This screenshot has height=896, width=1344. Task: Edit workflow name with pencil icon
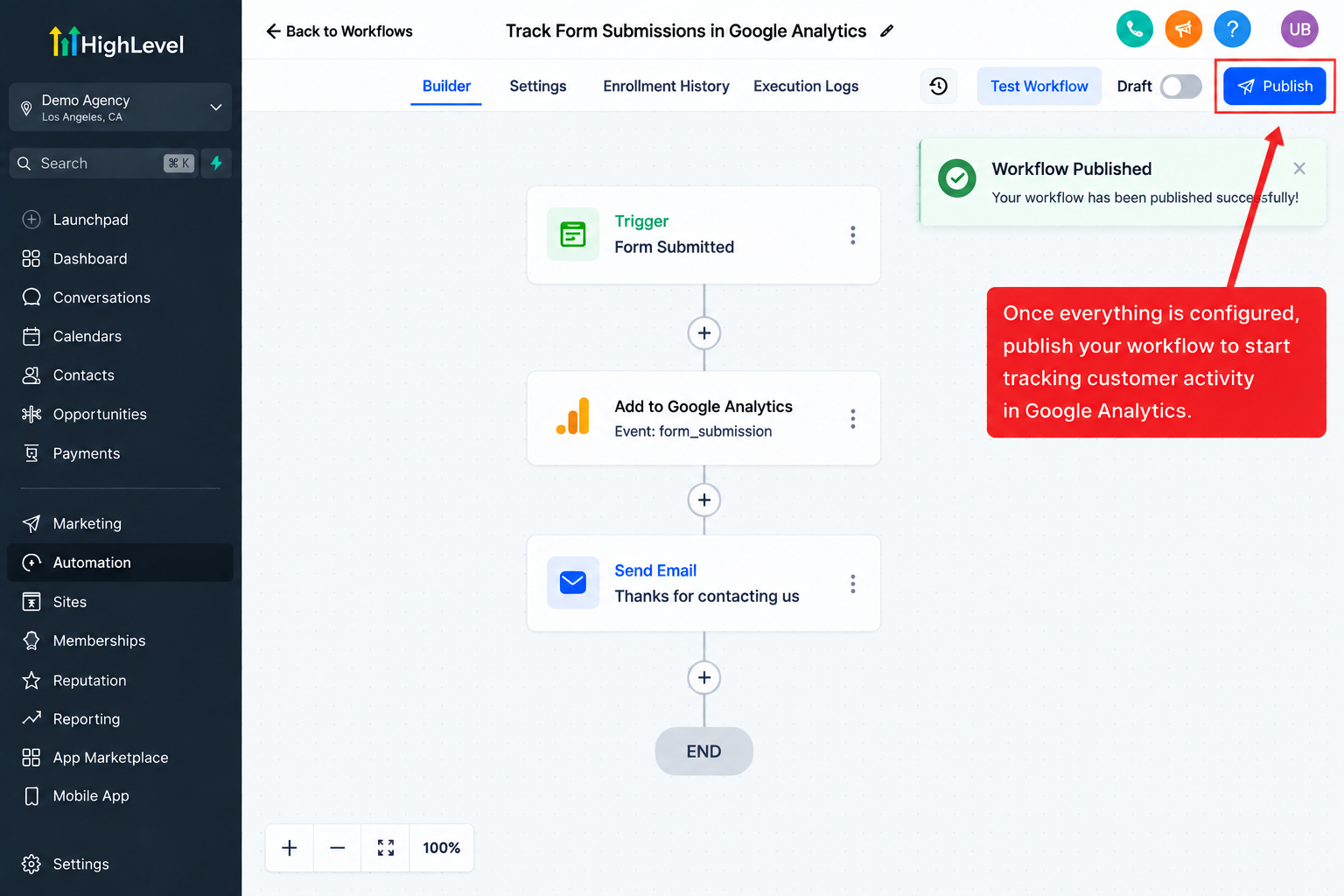tap(886, 31)
